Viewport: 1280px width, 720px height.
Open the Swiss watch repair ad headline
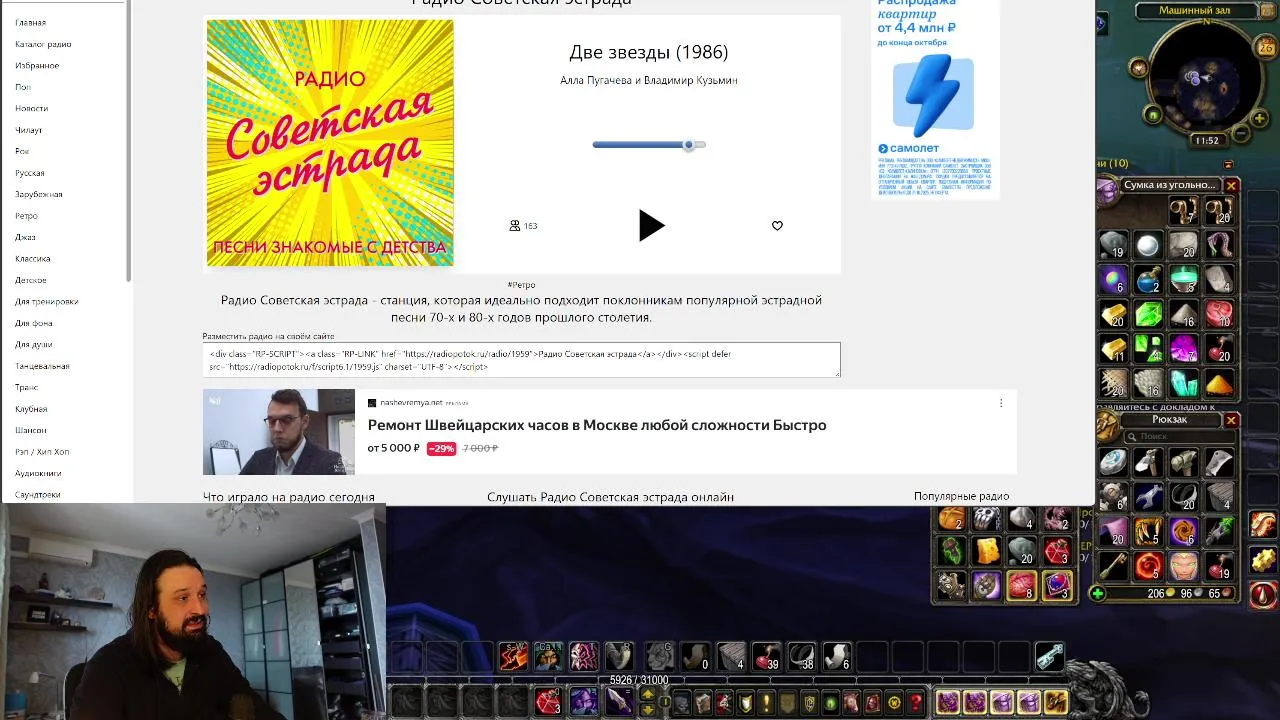[x=597, y=425]
